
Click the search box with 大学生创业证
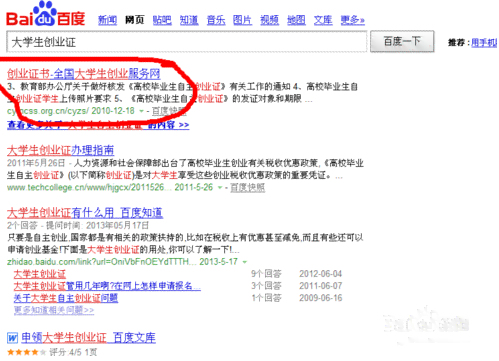(187, 42)
